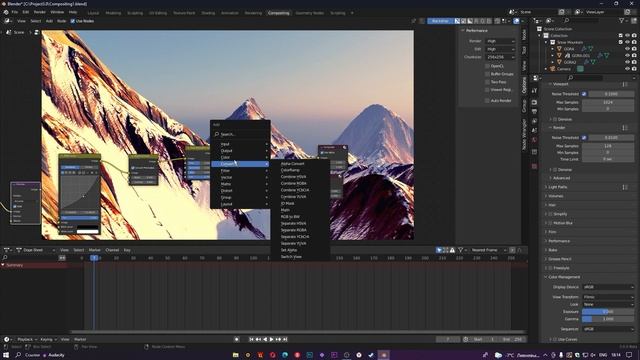Open the Marker menu in timeline footer
This screenshot has width=640, height=360.
click(80, 339)
